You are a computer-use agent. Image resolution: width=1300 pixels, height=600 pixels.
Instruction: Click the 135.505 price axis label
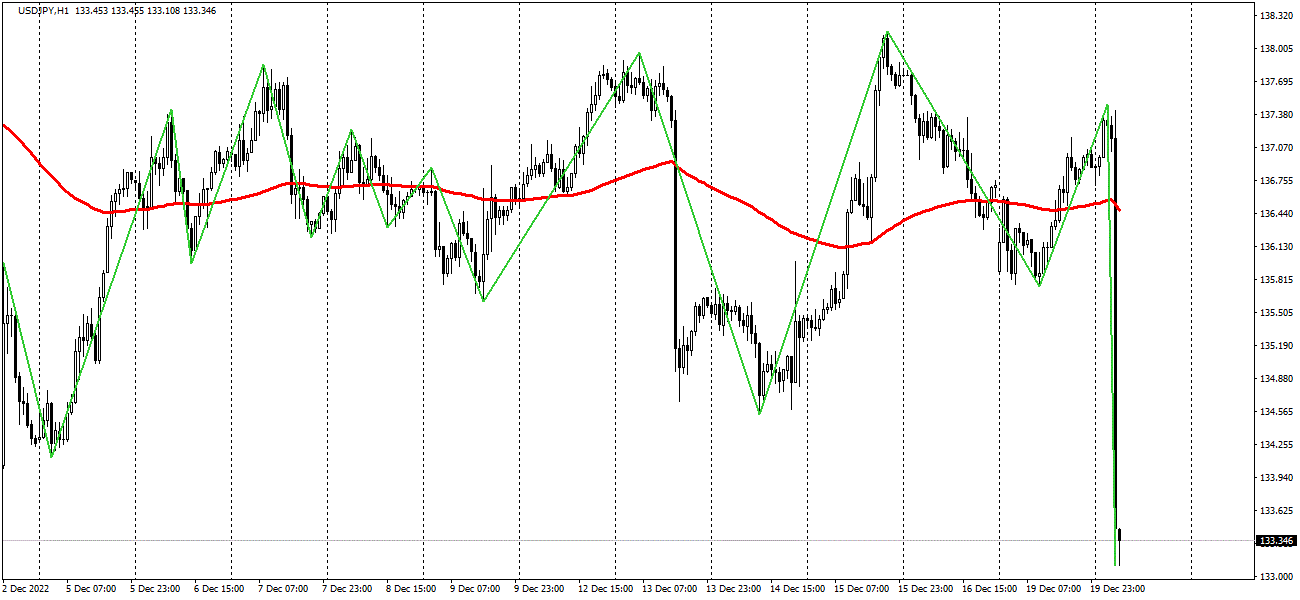[1275, 313]
